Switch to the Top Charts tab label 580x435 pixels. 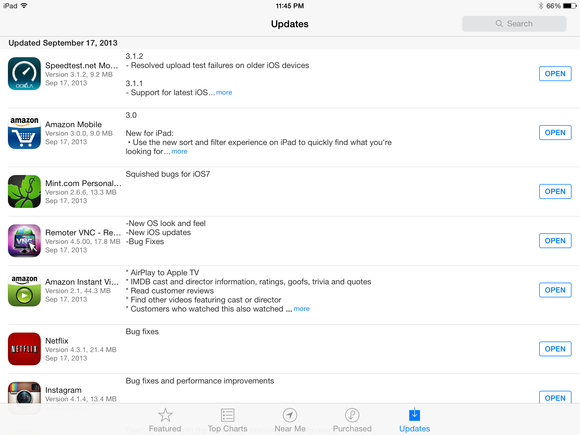227,429
